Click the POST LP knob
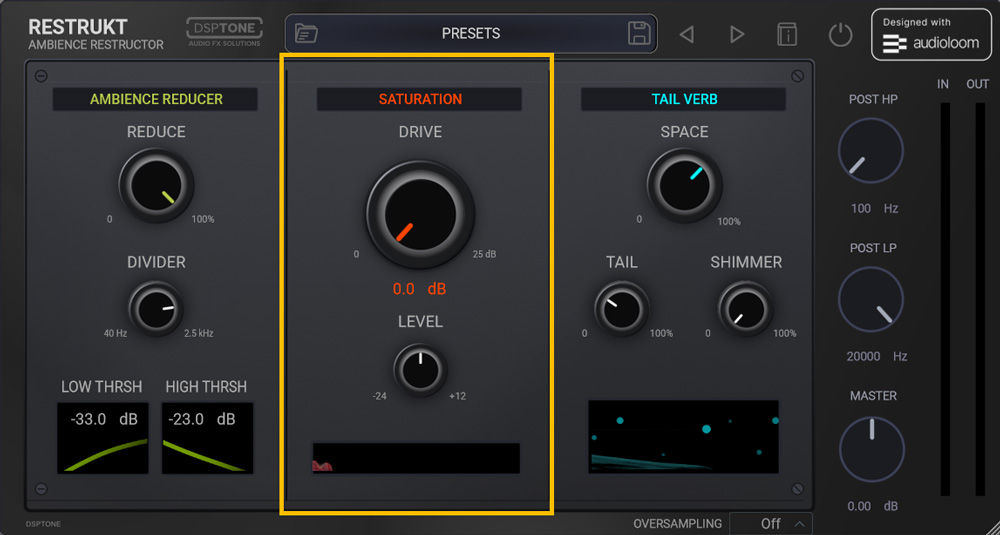 pyautogui.click(x=871, y=300)
